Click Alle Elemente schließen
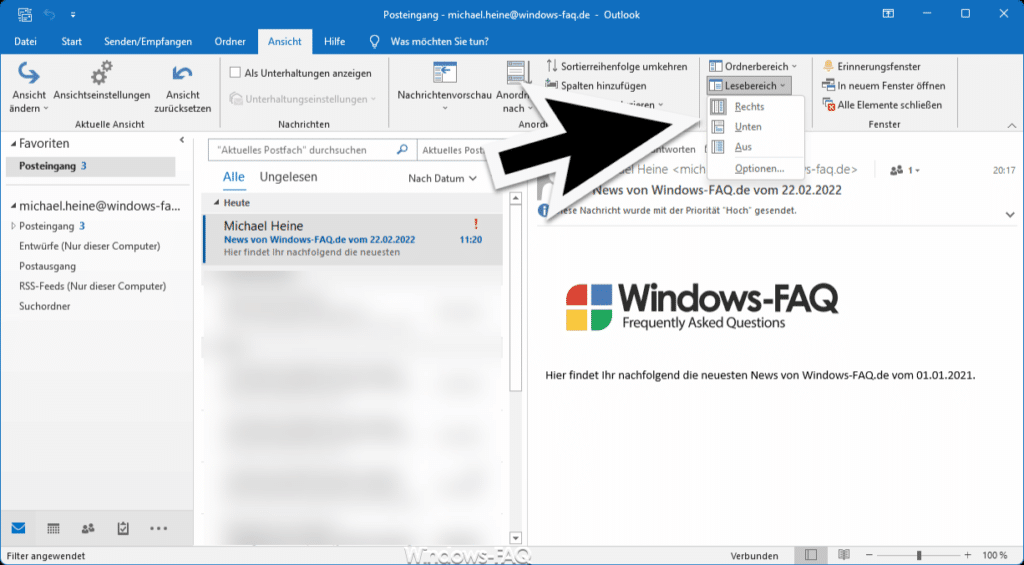This screenshot has width=1024, height=565. (882, 105)
